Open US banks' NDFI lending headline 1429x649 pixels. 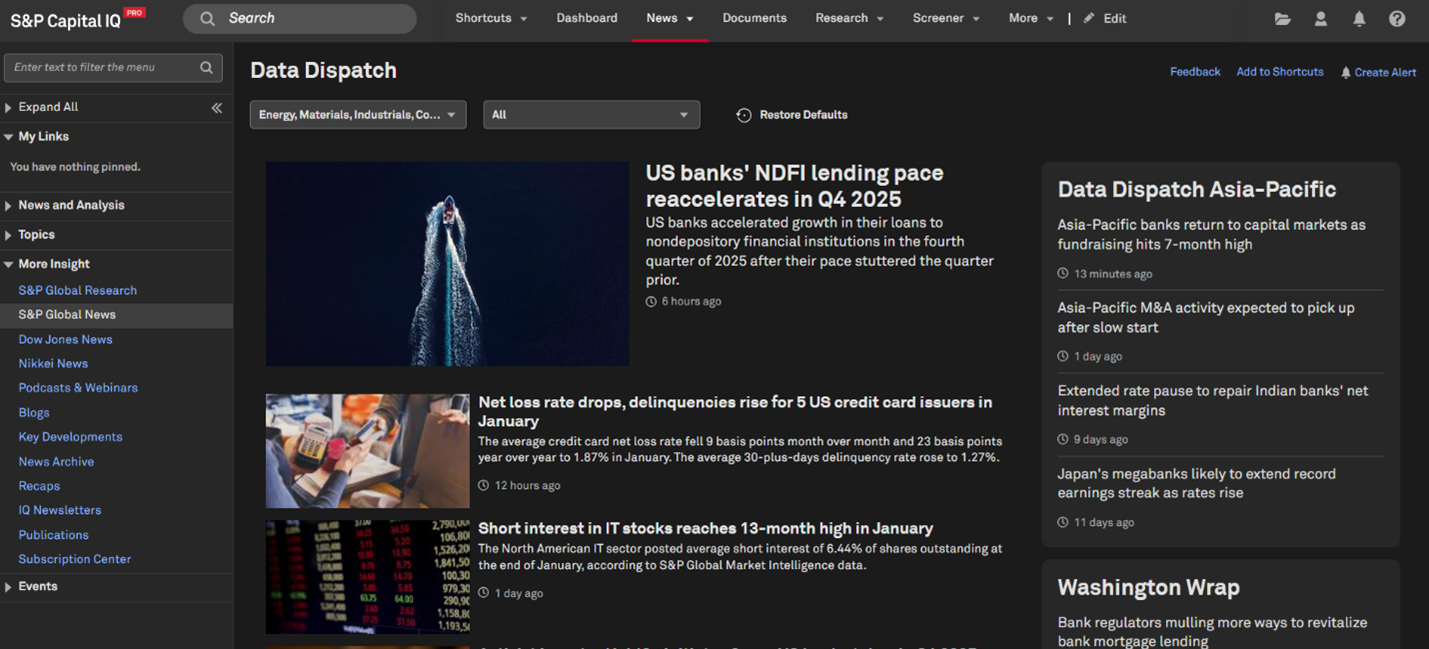[795, 186]
